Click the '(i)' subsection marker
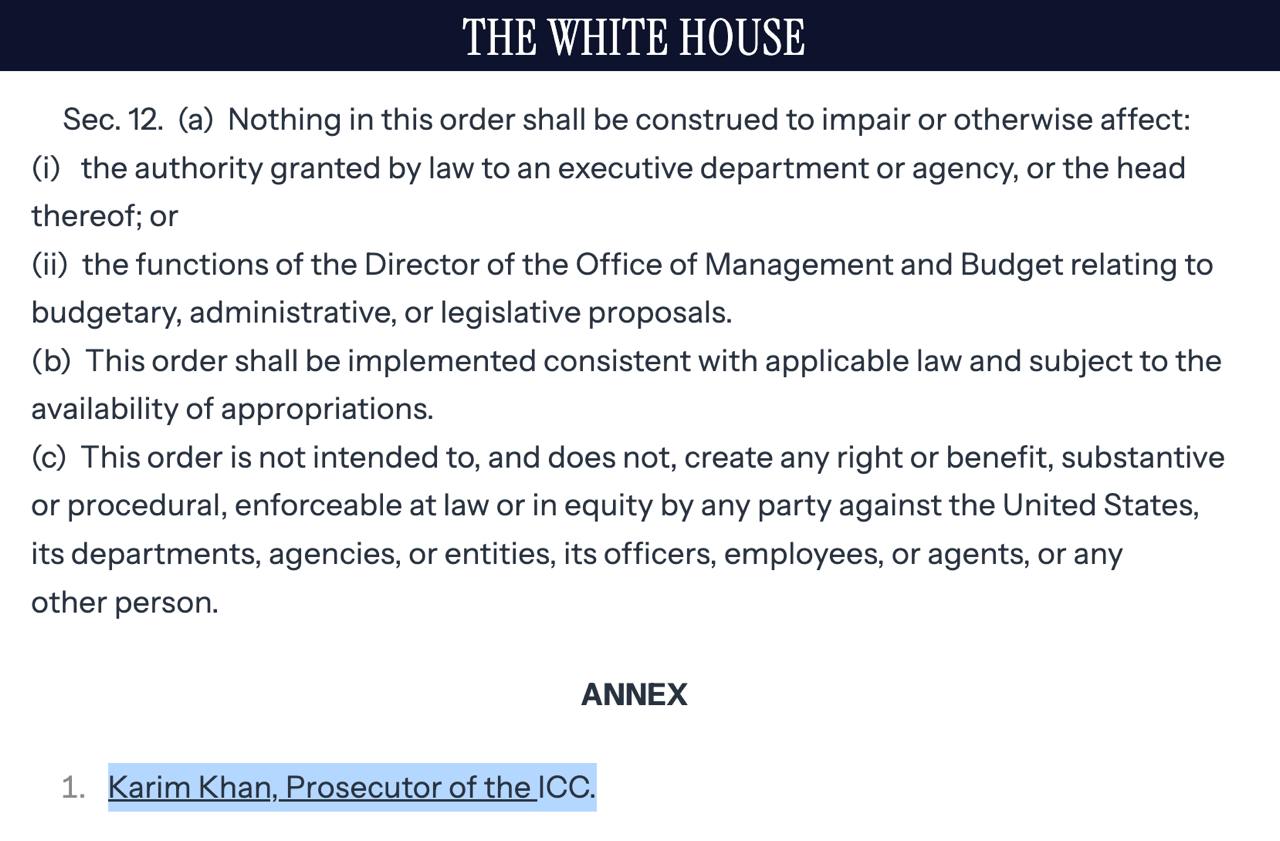This screenshot has width=1280, height=841. tap(46, 168)
